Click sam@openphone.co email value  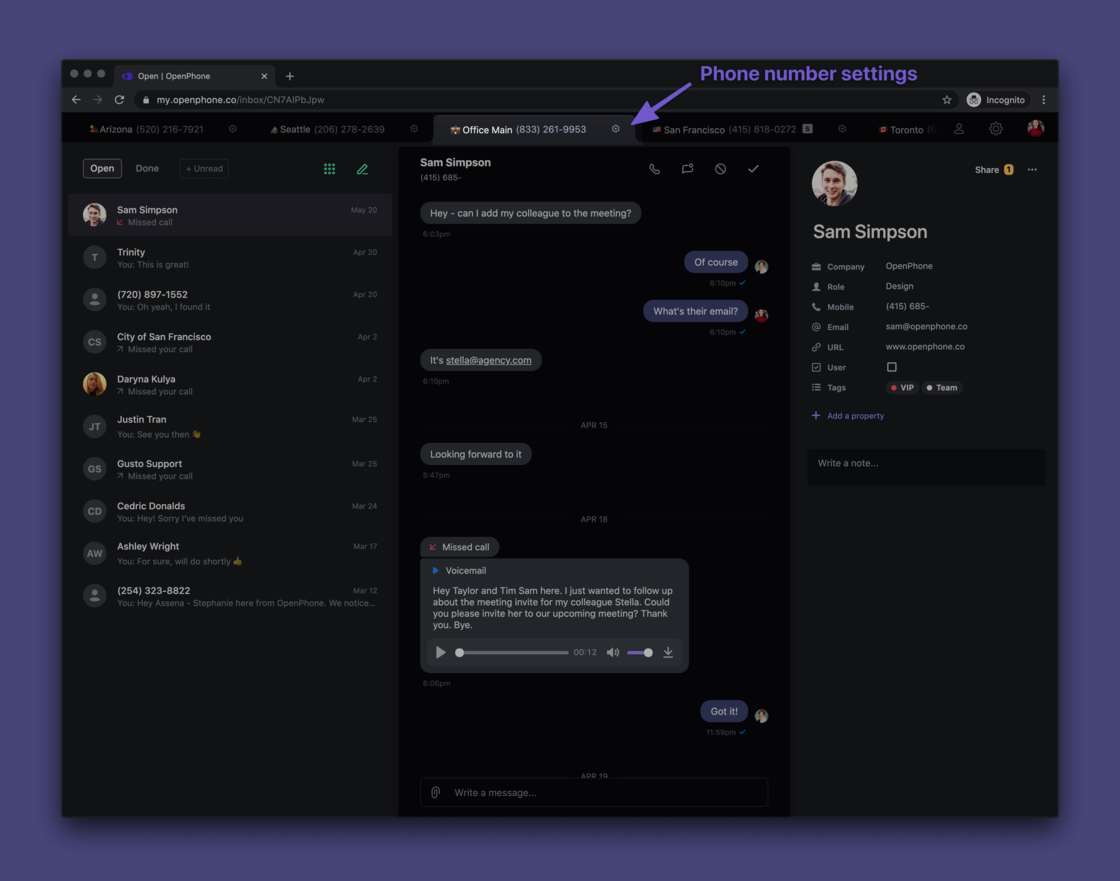coord(926,327)
